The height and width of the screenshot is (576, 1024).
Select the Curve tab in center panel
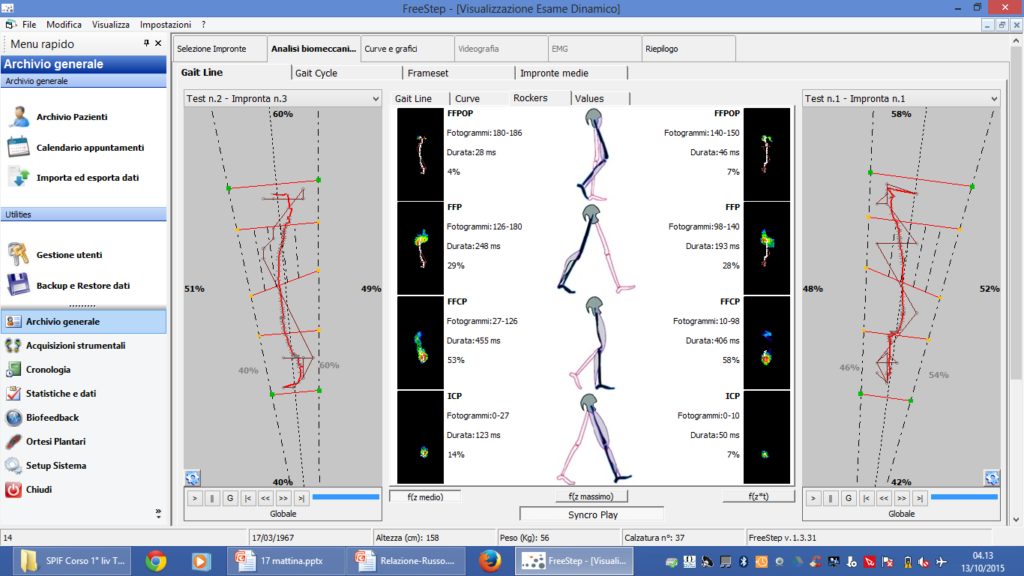click(x=479, y=99)
